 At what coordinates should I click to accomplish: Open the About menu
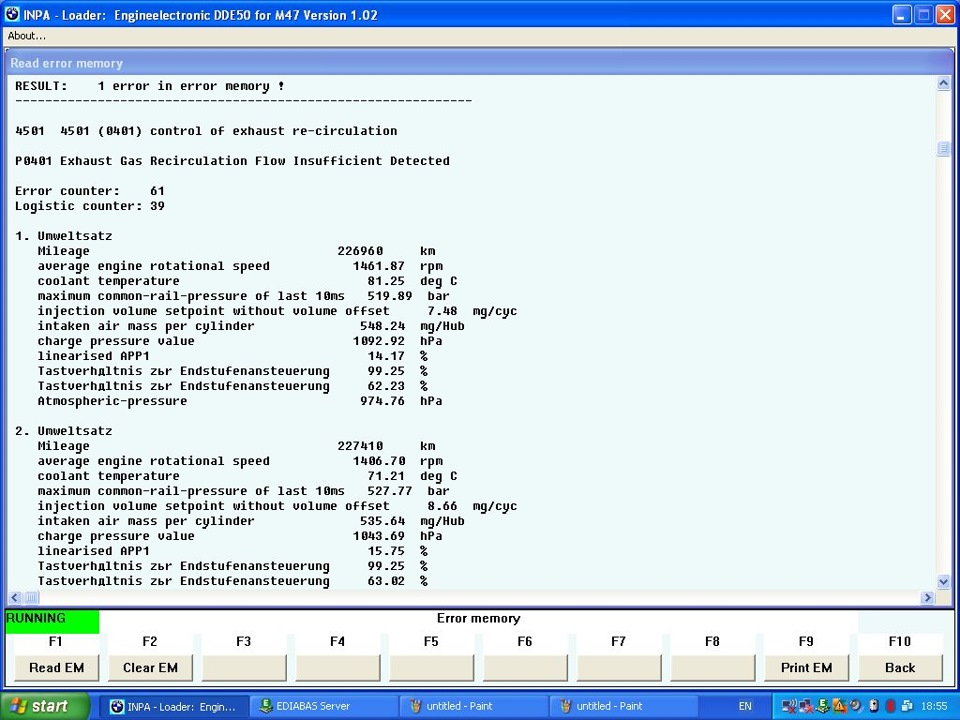click(27, 36)
